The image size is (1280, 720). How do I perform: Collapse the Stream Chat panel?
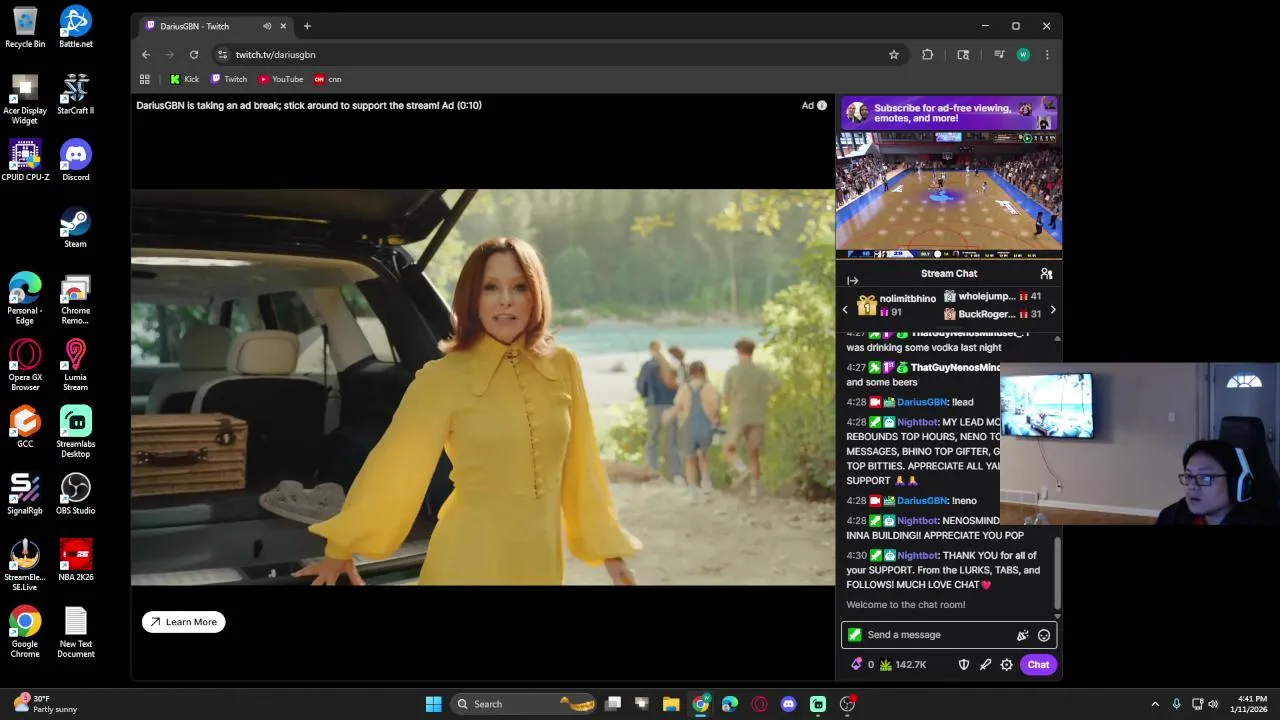853,281
